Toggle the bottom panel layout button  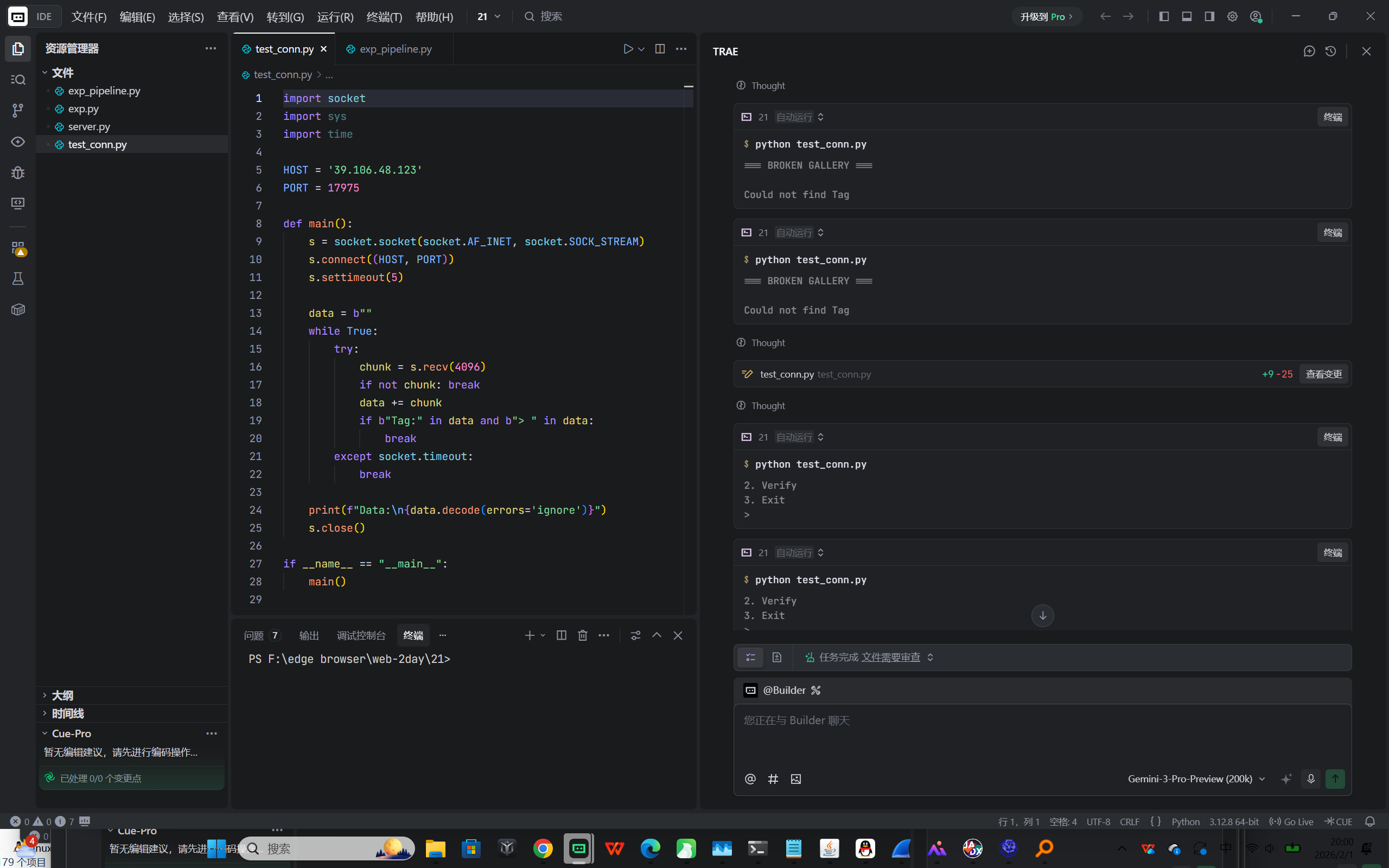[1187, 16]
